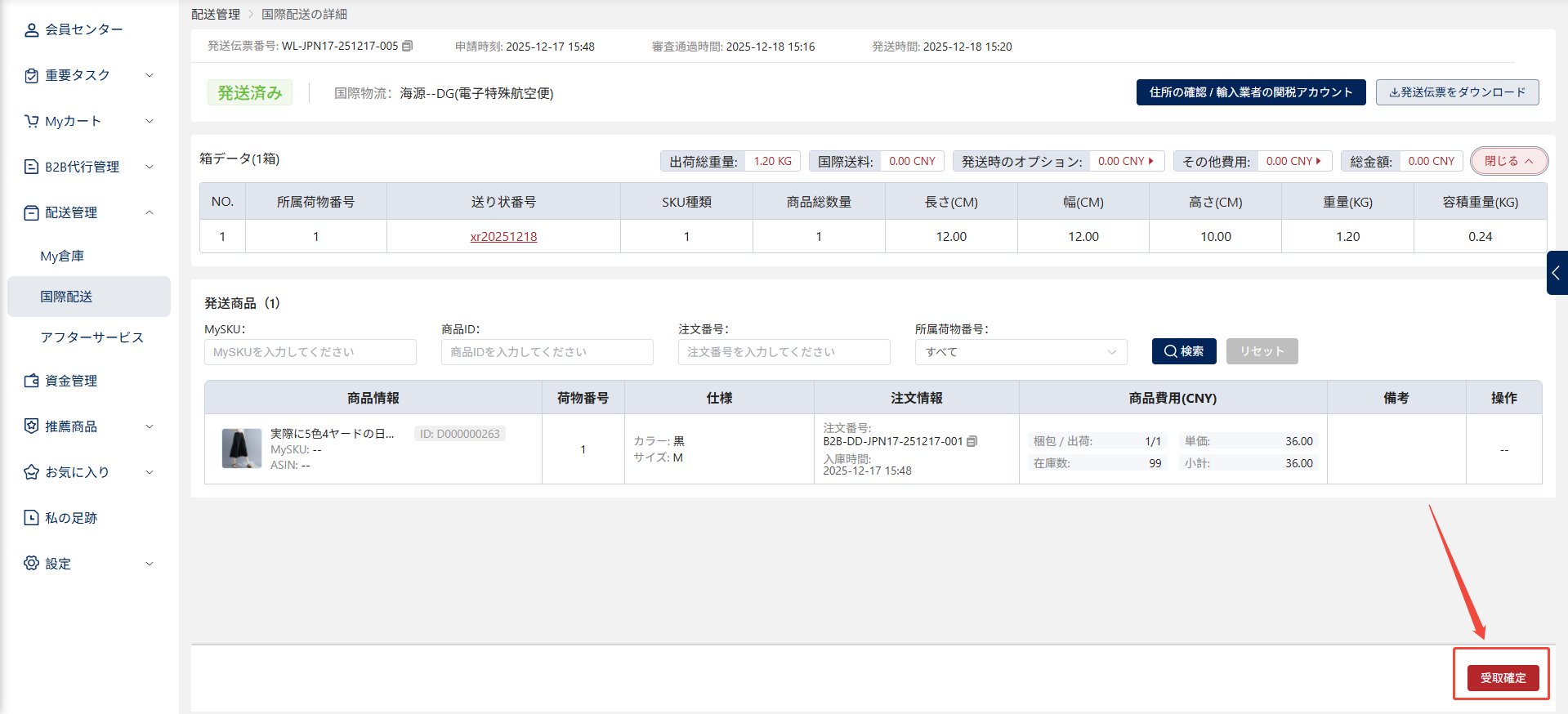The width and height of the screenshot is (1568, 714).
Task: Click product ID D000000263 tag
Action: coord(460,434)
